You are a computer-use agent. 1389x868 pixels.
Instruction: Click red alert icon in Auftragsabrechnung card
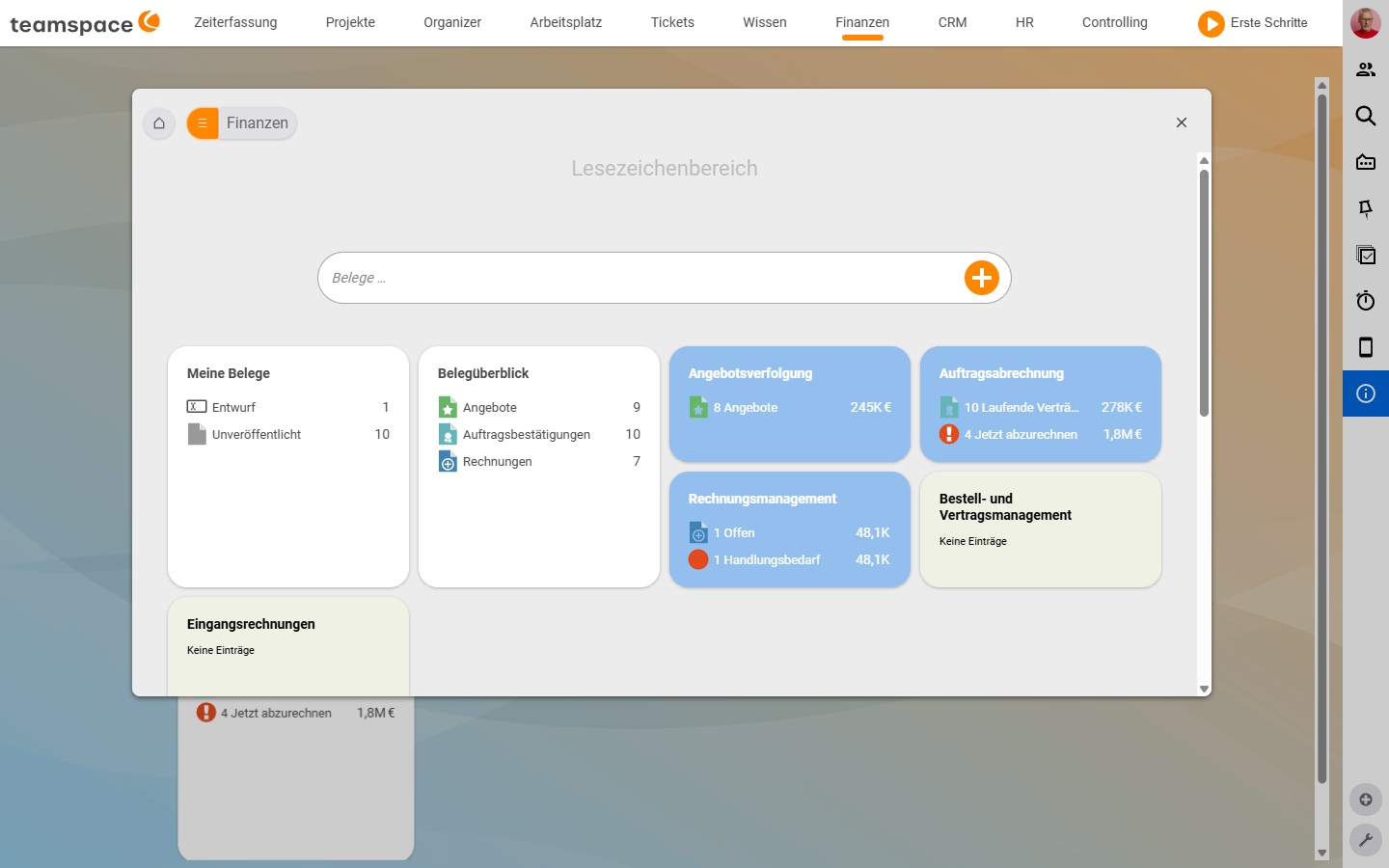(x=949, y=434)
